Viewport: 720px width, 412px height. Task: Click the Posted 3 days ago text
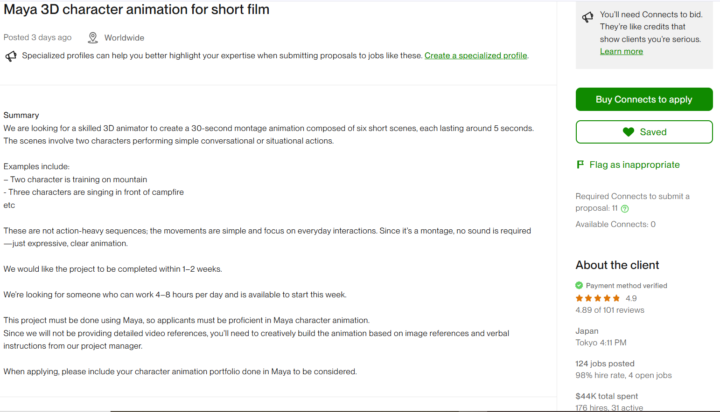pyautogui.click(x=38, y=38)
